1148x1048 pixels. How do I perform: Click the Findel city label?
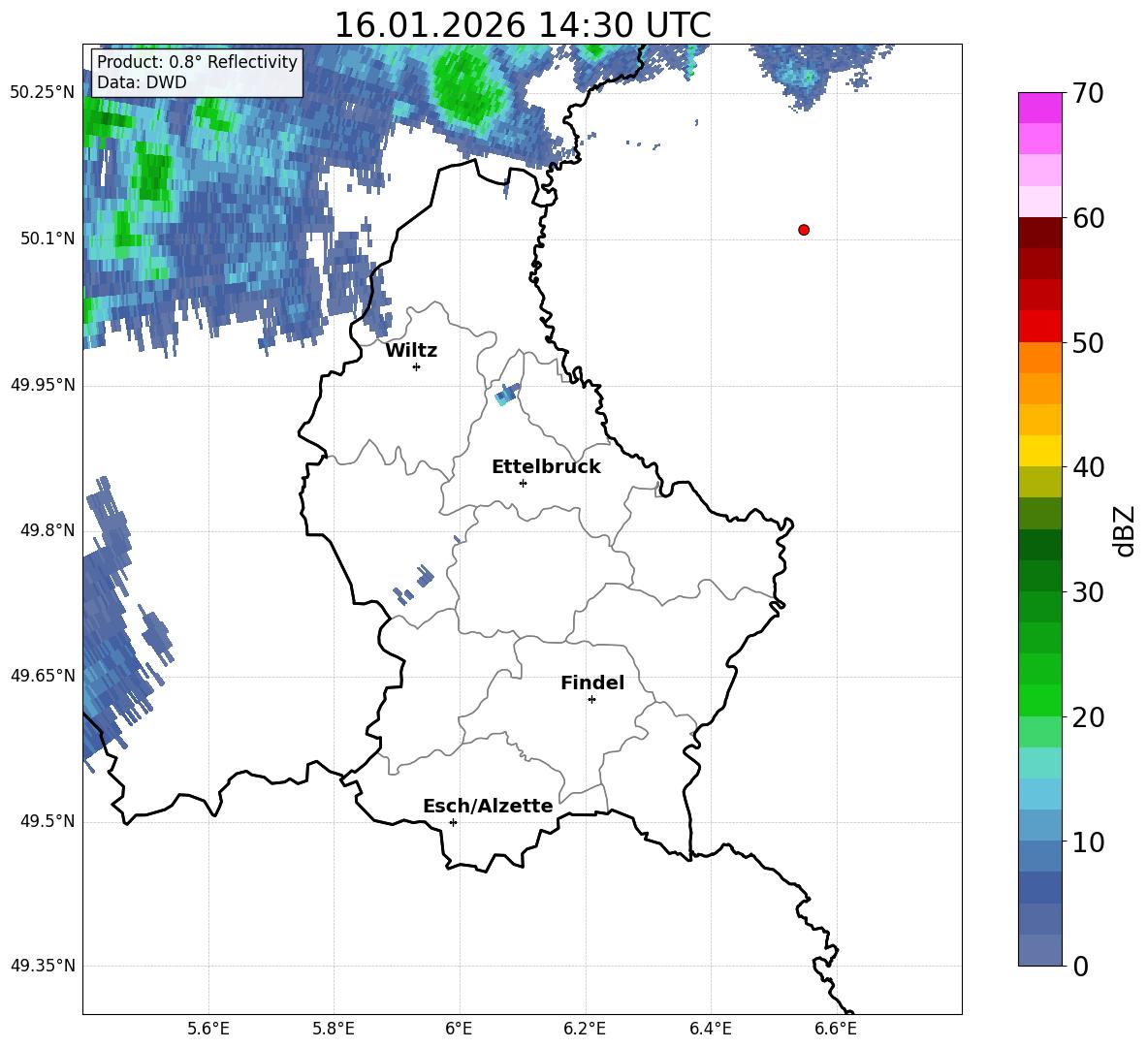pos(592,683)
